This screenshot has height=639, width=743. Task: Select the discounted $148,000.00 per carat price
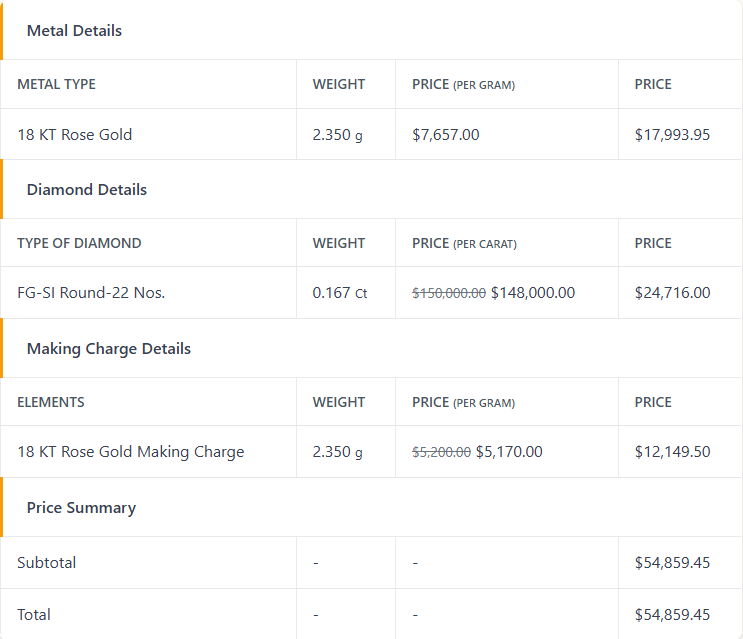(x=533, y=293)
